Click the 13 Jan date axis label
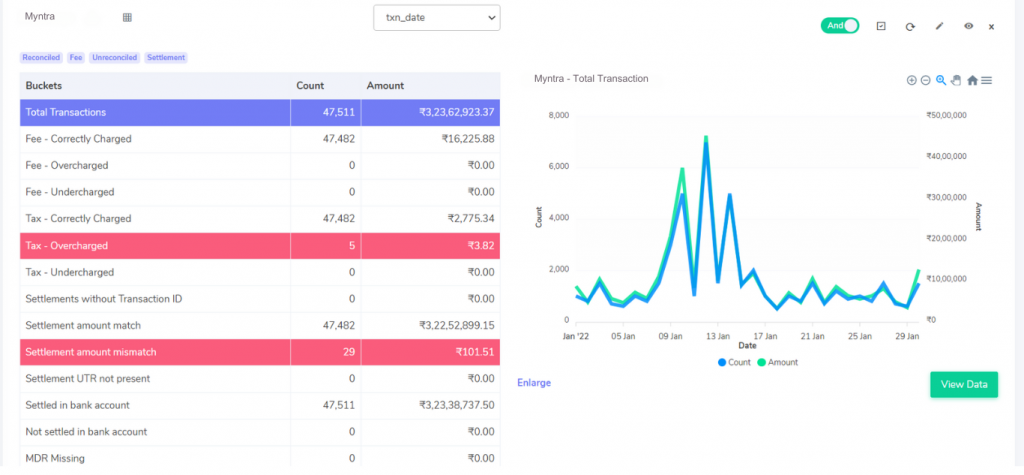The width and height of the screenshot is (1024, 475). coord(718,337)
